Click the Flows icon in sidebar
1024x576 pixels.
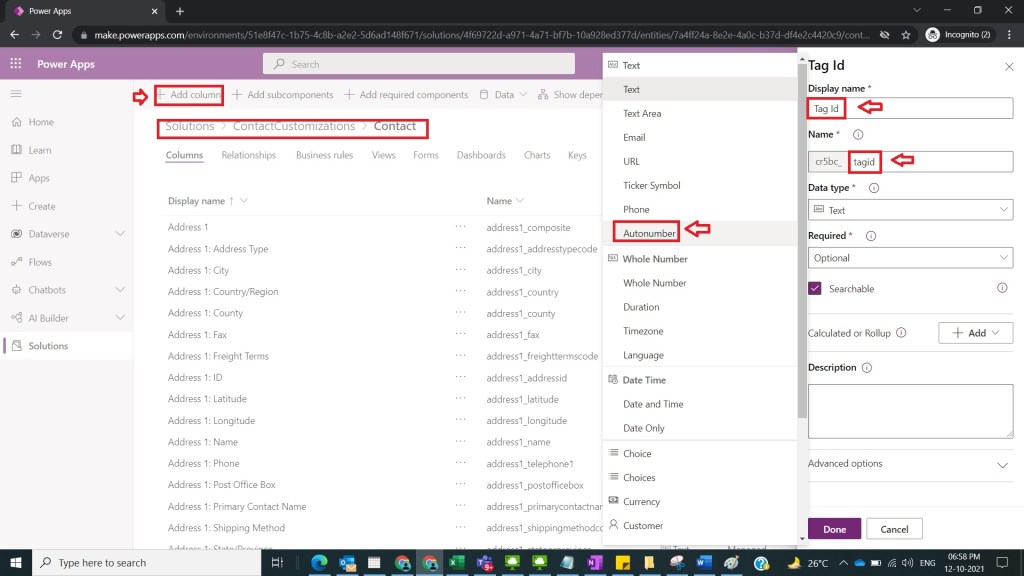tap(16, 262)
